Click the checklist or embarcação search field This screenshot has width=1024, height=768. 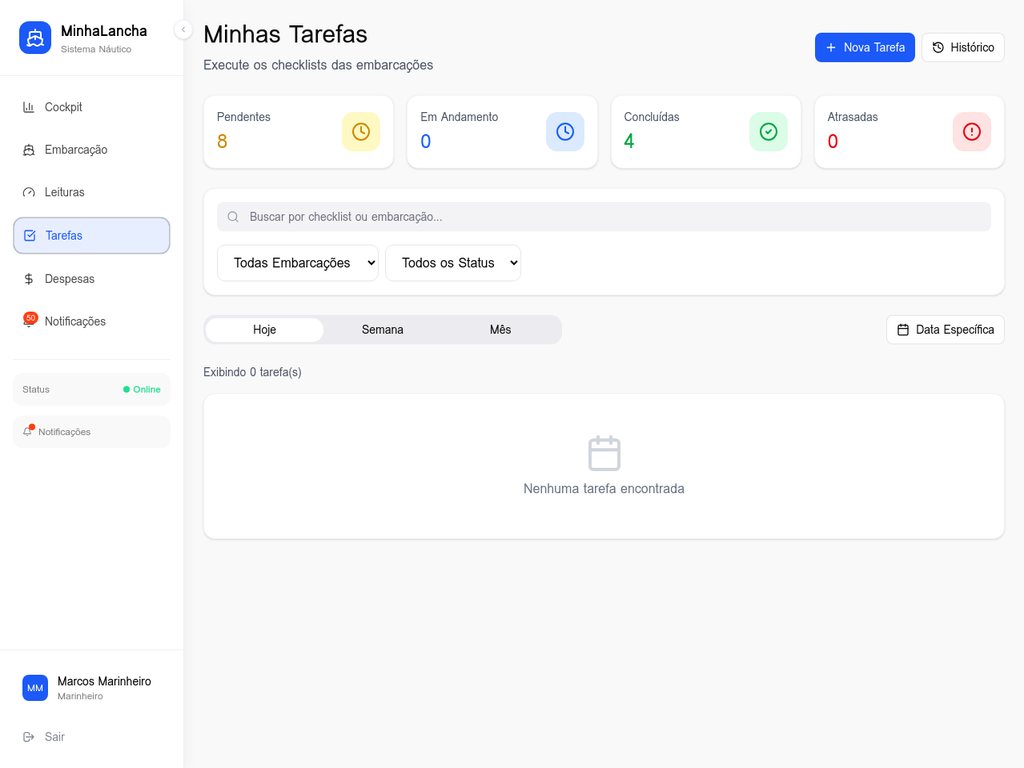(604, 217)
